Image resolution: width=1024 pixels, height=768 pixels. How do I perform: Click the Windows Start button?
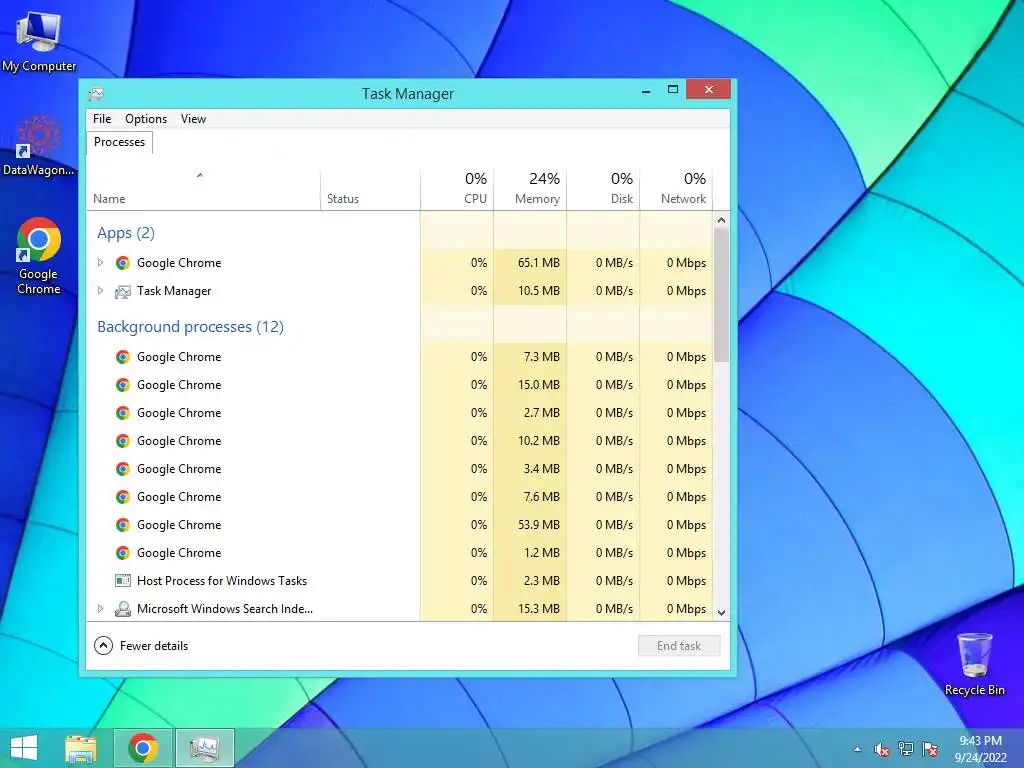point(24,748)
